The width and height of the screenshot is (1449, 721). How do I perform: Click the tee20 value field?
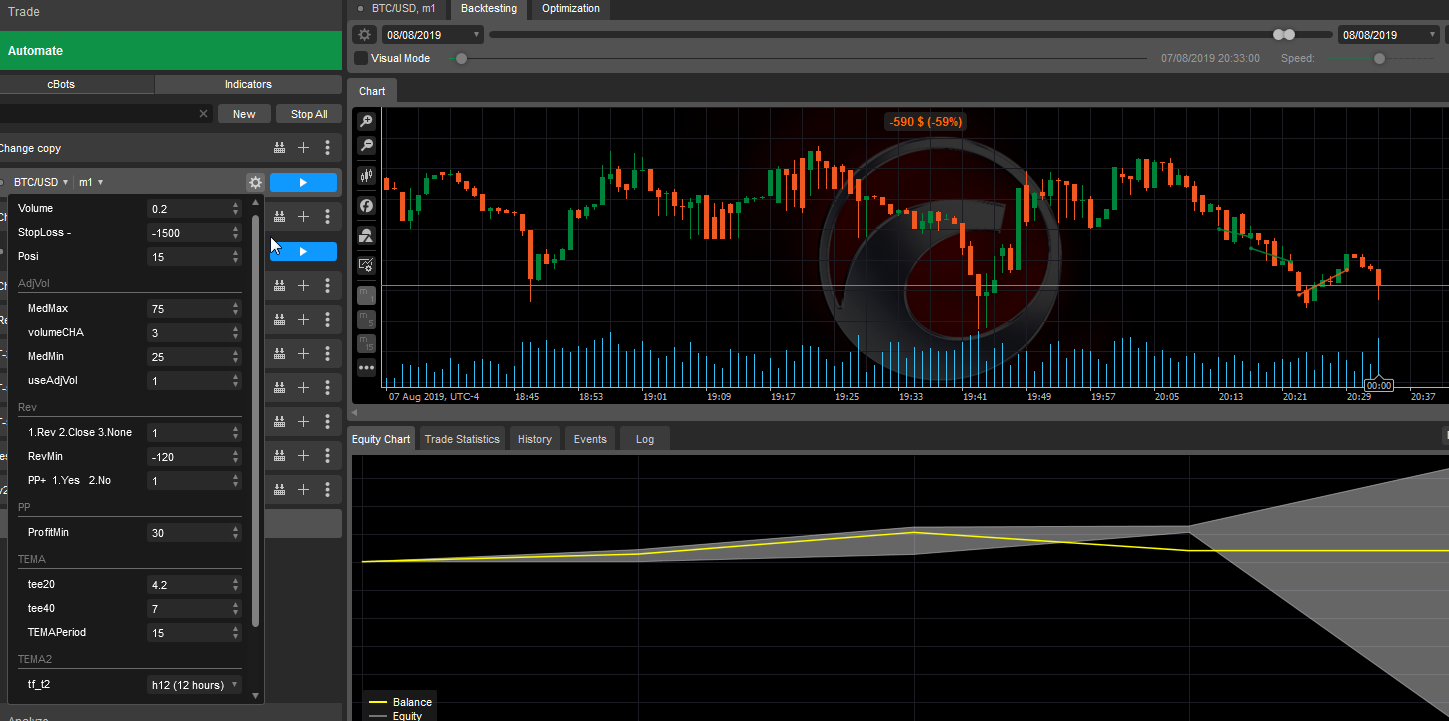pyautogui.click(x=194, y=585)
